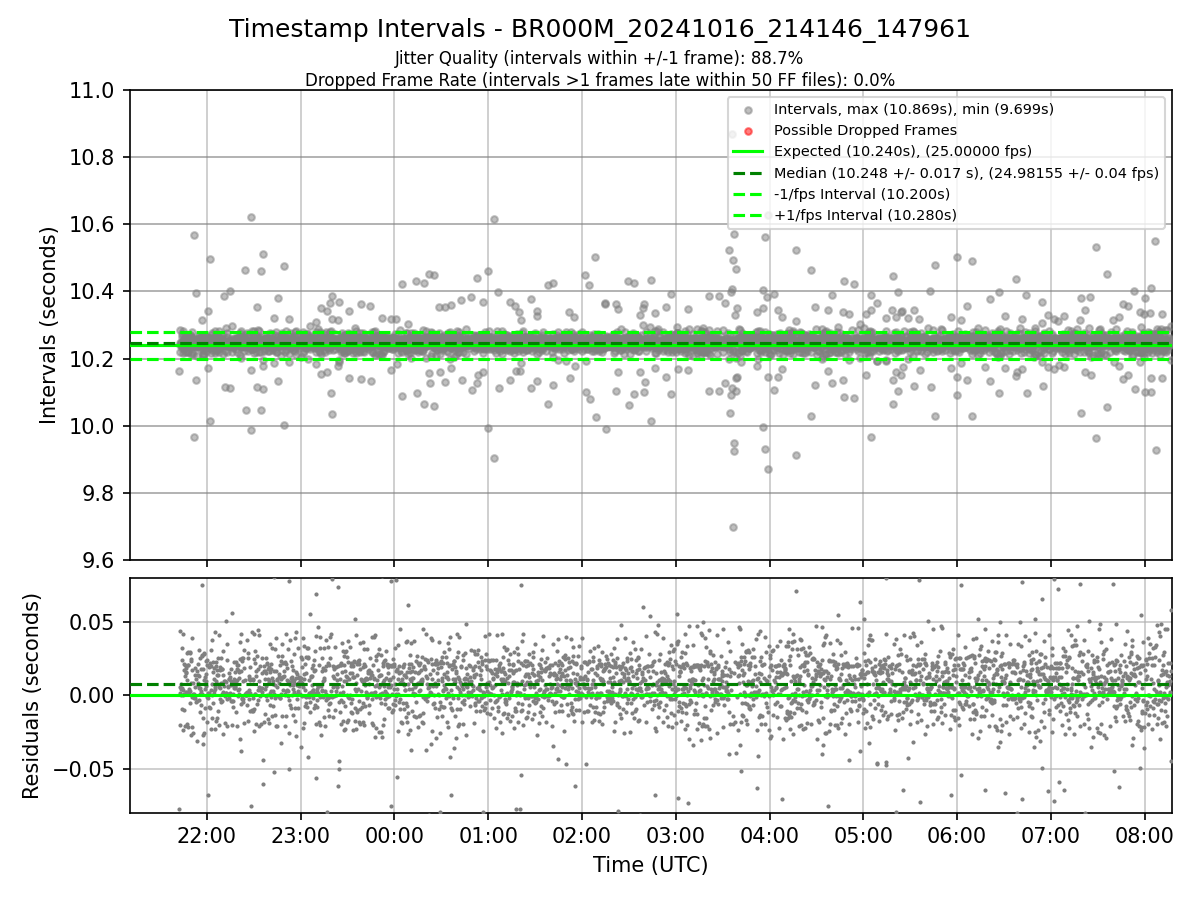Click the highest interval data point near 10.87 seconds
Image resolution: width=1200 pixels, height=900 pixels.
coord(731,134)
